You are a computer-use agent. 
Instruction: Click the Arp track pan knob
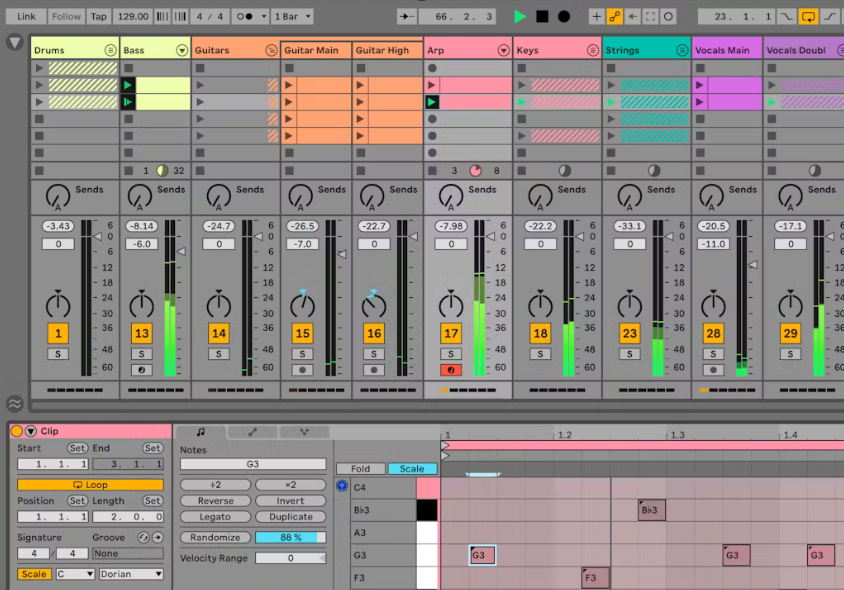(451, 305)
